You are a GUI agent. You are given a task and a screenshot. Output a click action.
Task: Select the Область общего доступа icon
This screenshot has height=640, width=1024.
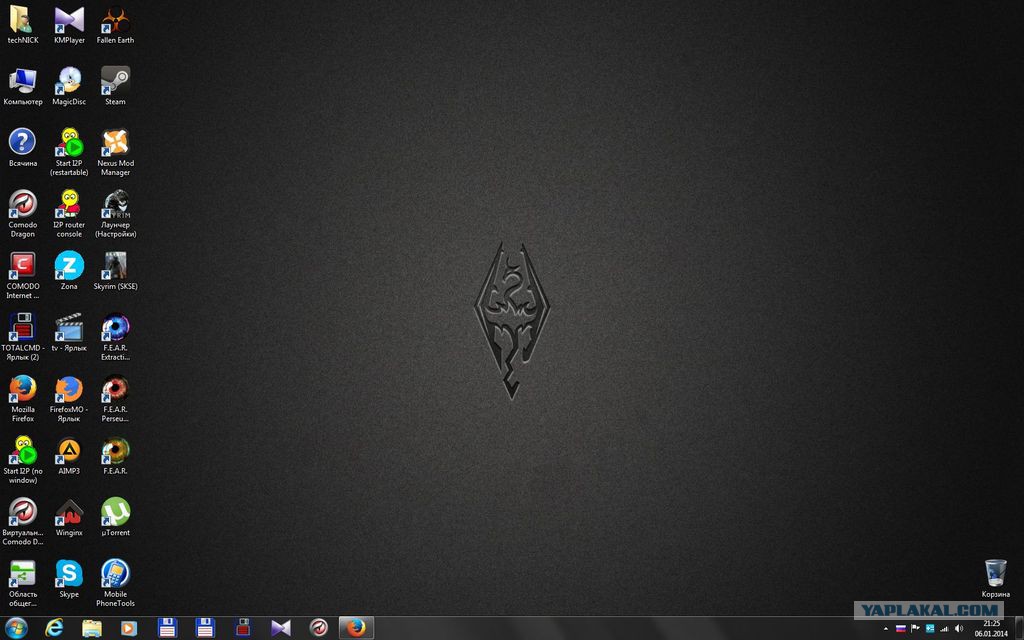pyautogui.click(x=23, y=582)
